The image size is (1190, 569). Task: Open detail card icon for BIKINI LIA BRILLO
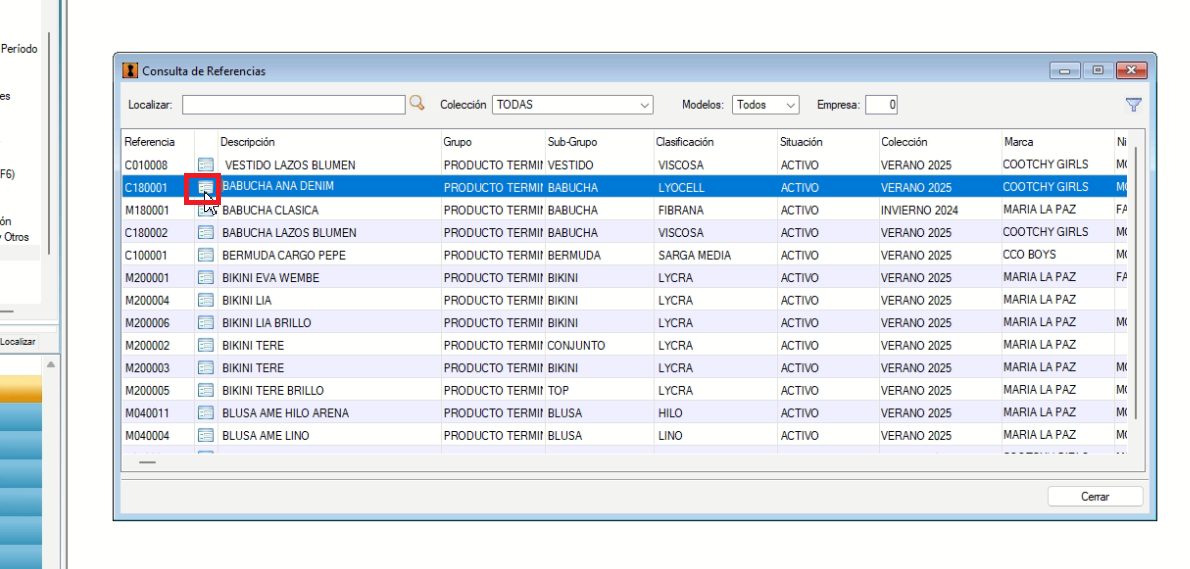(206, 322)
